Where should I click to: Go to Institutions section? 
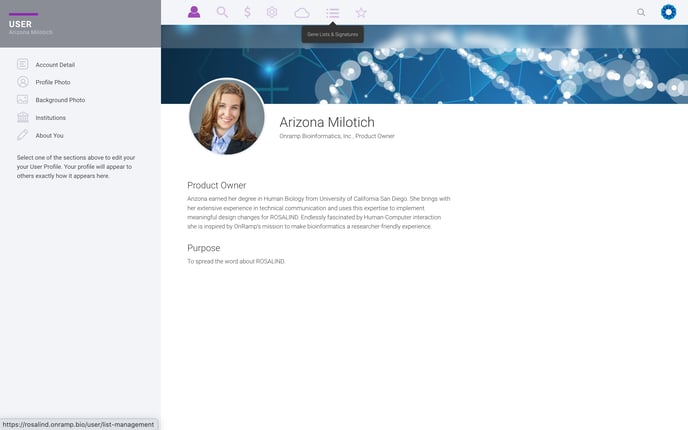pos(50,118)
